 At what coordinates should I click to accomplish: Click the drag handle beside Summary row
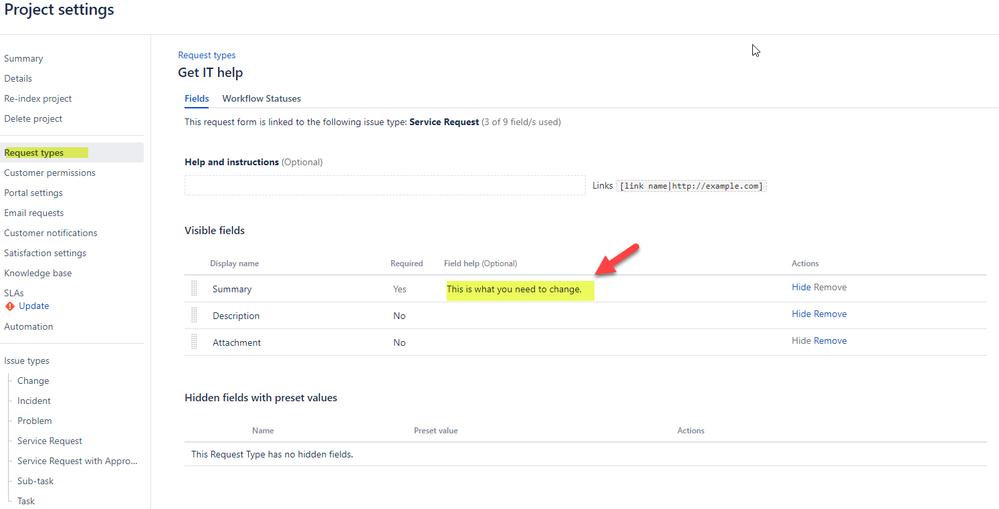click(x=194, y=289)
